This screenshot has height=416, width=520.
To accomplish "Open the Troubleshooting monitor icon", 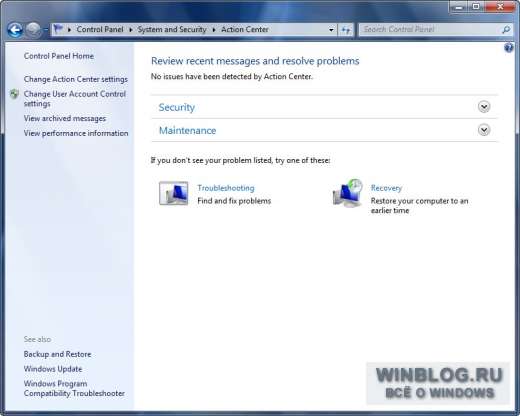I will click(173, 193).
